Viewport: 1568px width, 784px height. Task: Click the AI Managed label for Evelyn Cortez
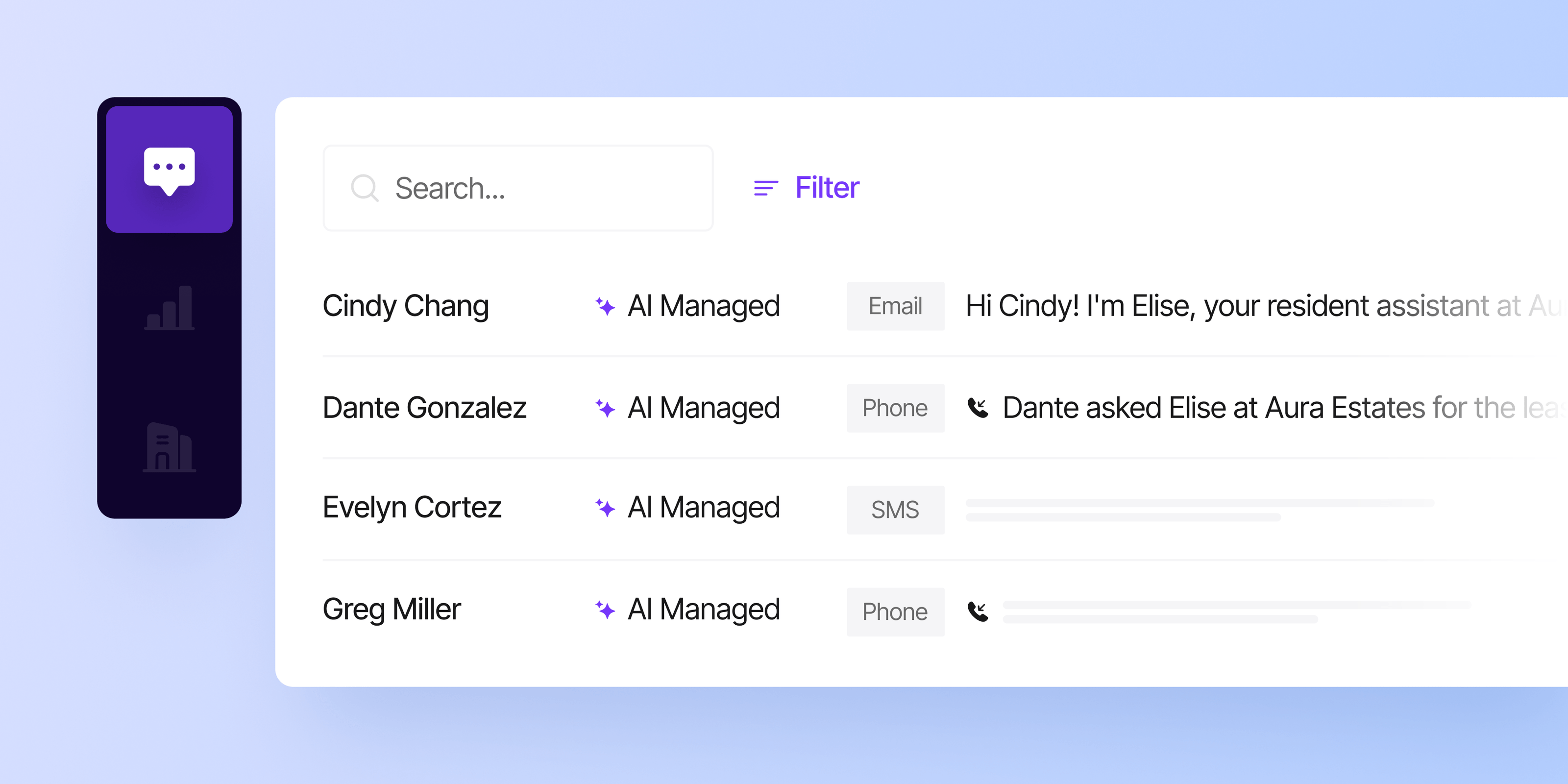[x=703, y=508]
